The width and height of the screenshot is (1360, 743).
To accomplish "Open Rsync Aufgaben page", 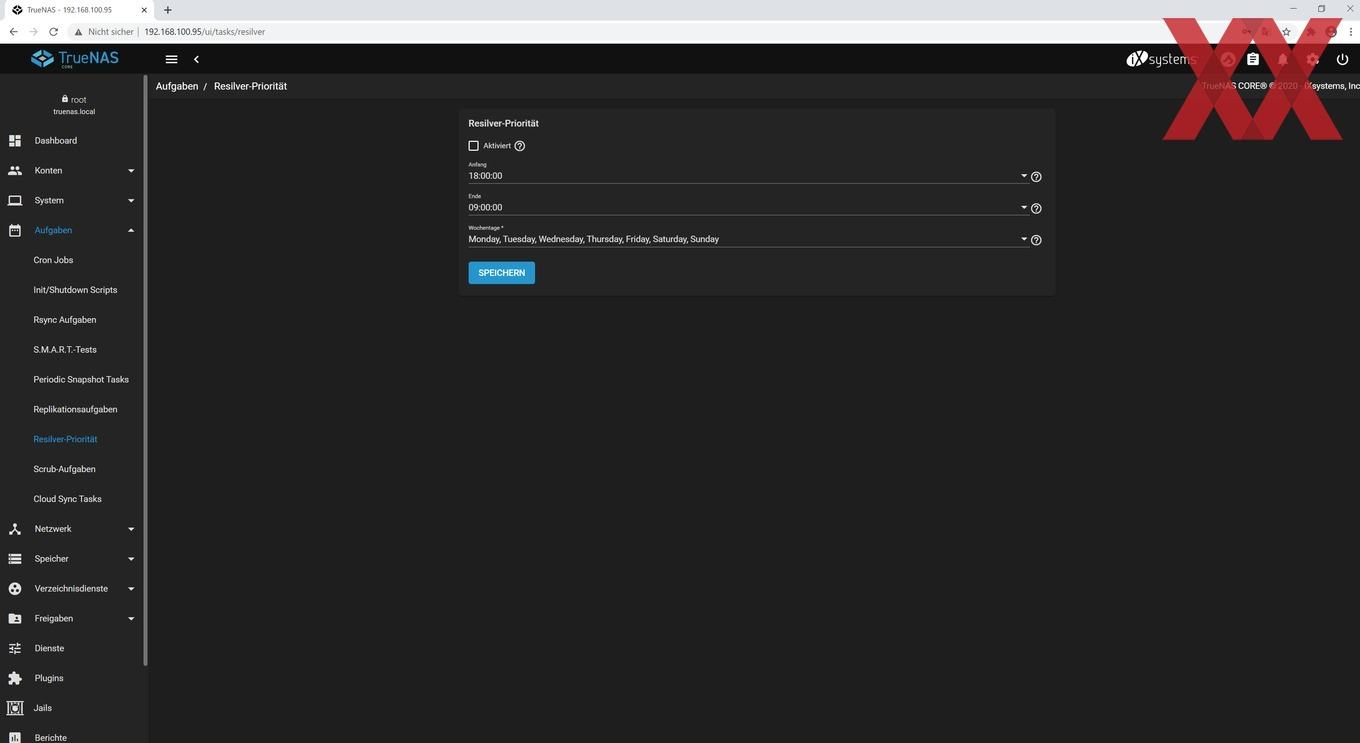I will click(65, 320).
